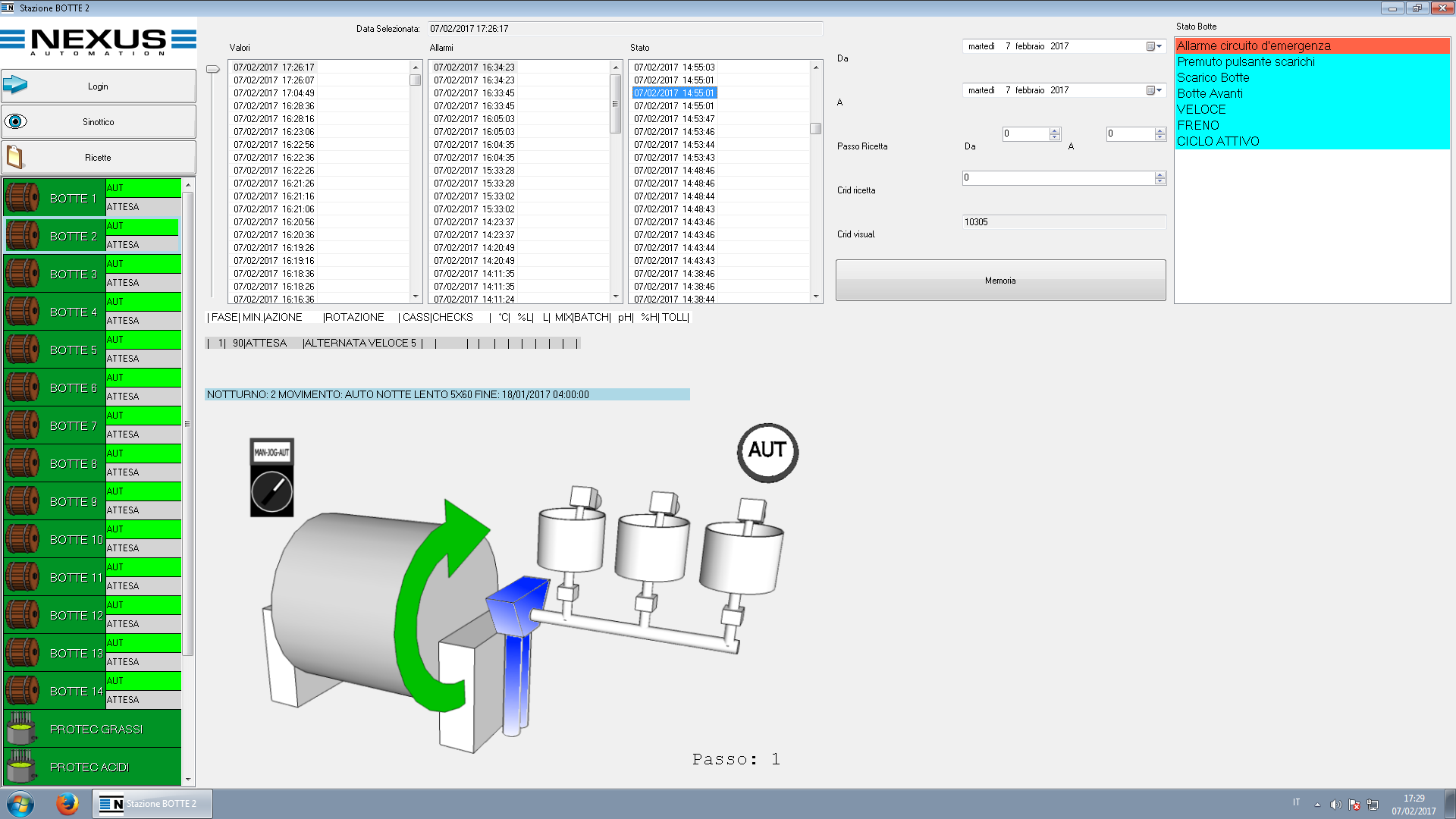
Task: Click the BOTTE 5 barrel icon
Action: pyautogui.click(x=23, y=350)
